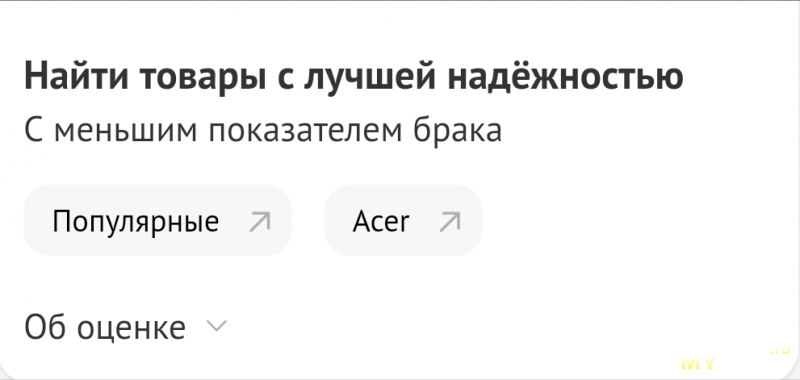Viewport: 800px width, 380px height.
Task: Show rating details via the downward chevron
Action: [217, 325]
